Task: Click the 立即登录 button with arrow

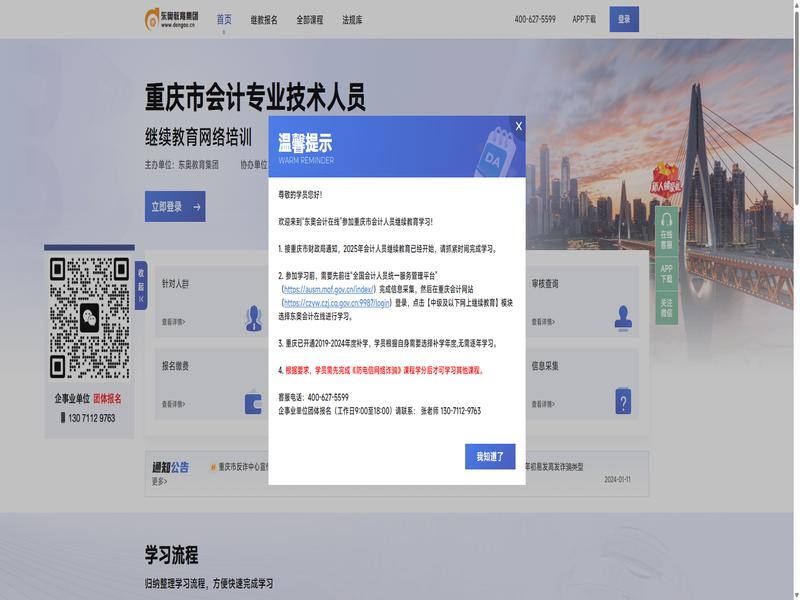Action: [175, 207]
